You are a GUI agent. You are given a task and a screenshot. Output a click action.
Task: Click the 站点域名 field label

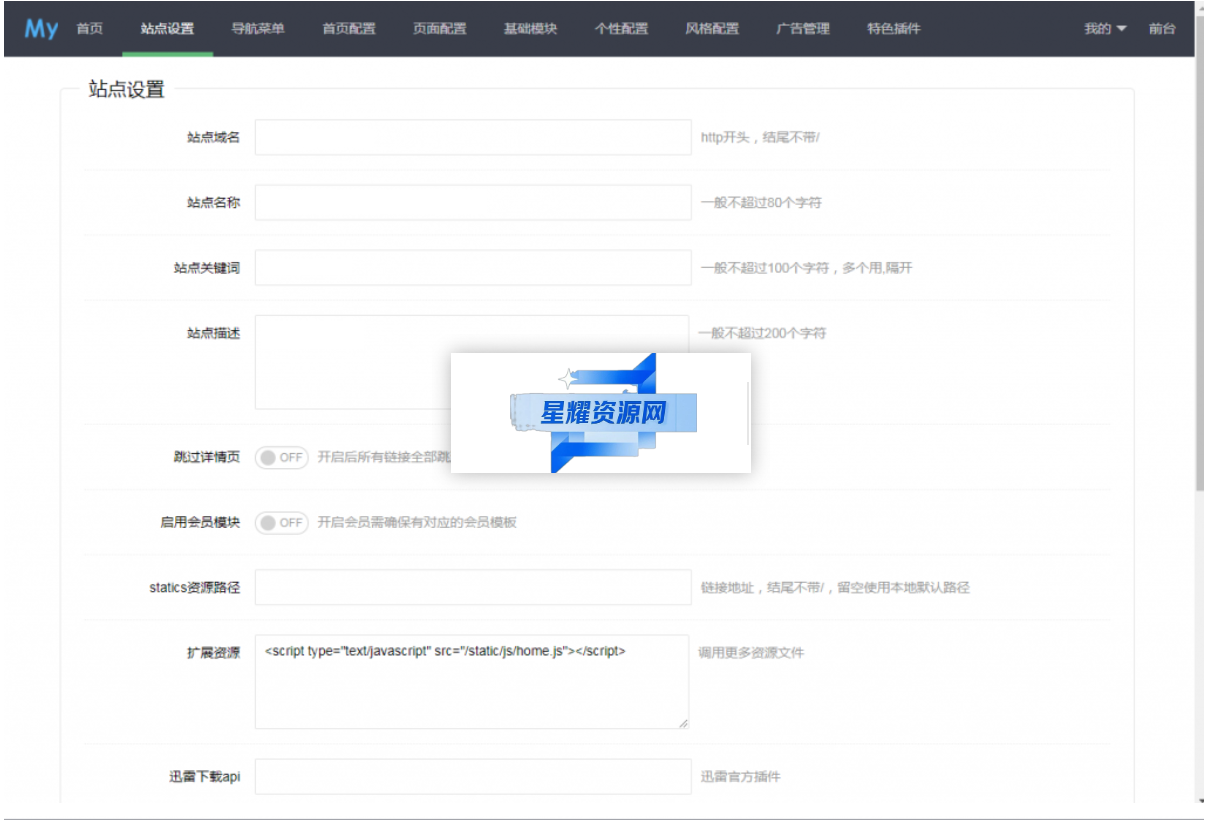click(213, 137)
